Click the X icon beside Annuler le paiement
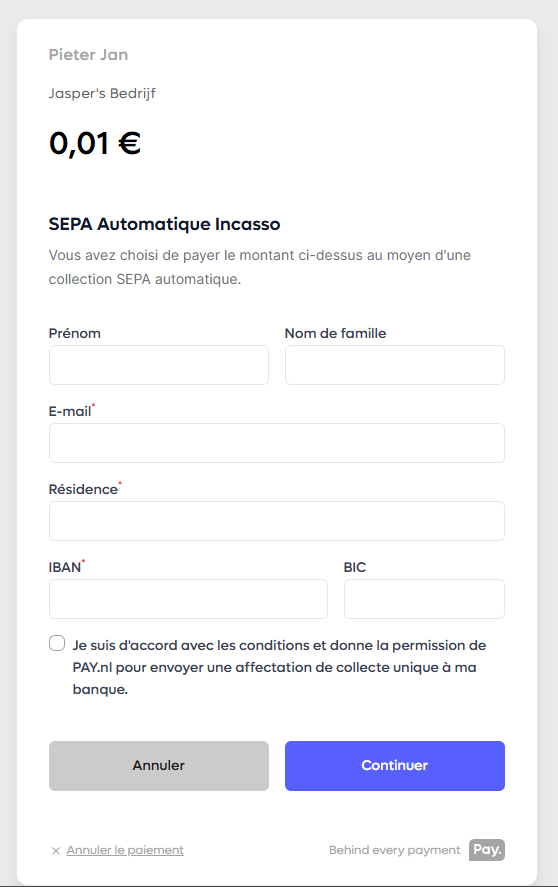Image resolution: width=558 pixels, height=887 pixels. pos(55,851)
